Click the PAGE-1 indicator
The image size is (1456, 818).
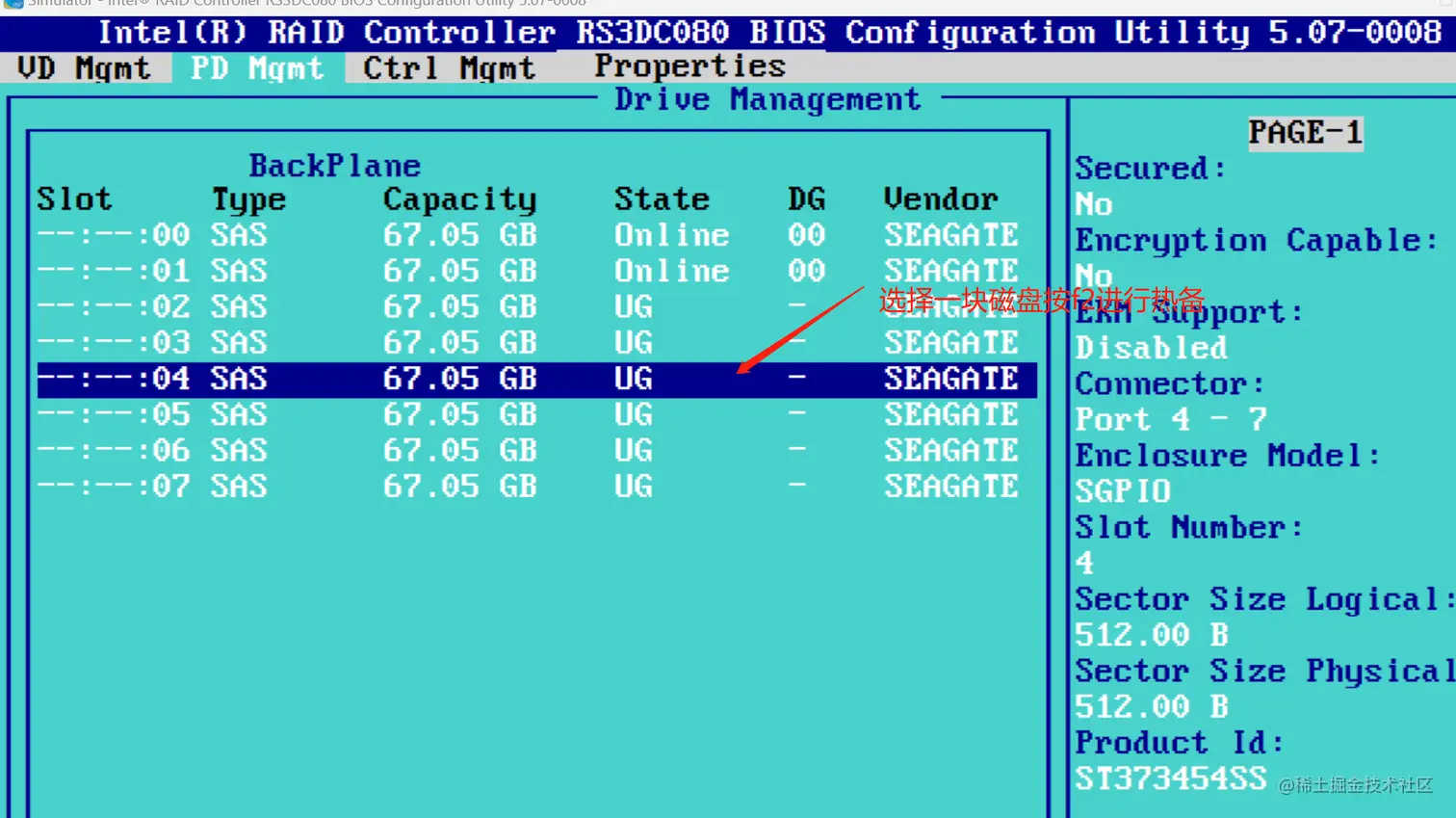[1306, 133]
